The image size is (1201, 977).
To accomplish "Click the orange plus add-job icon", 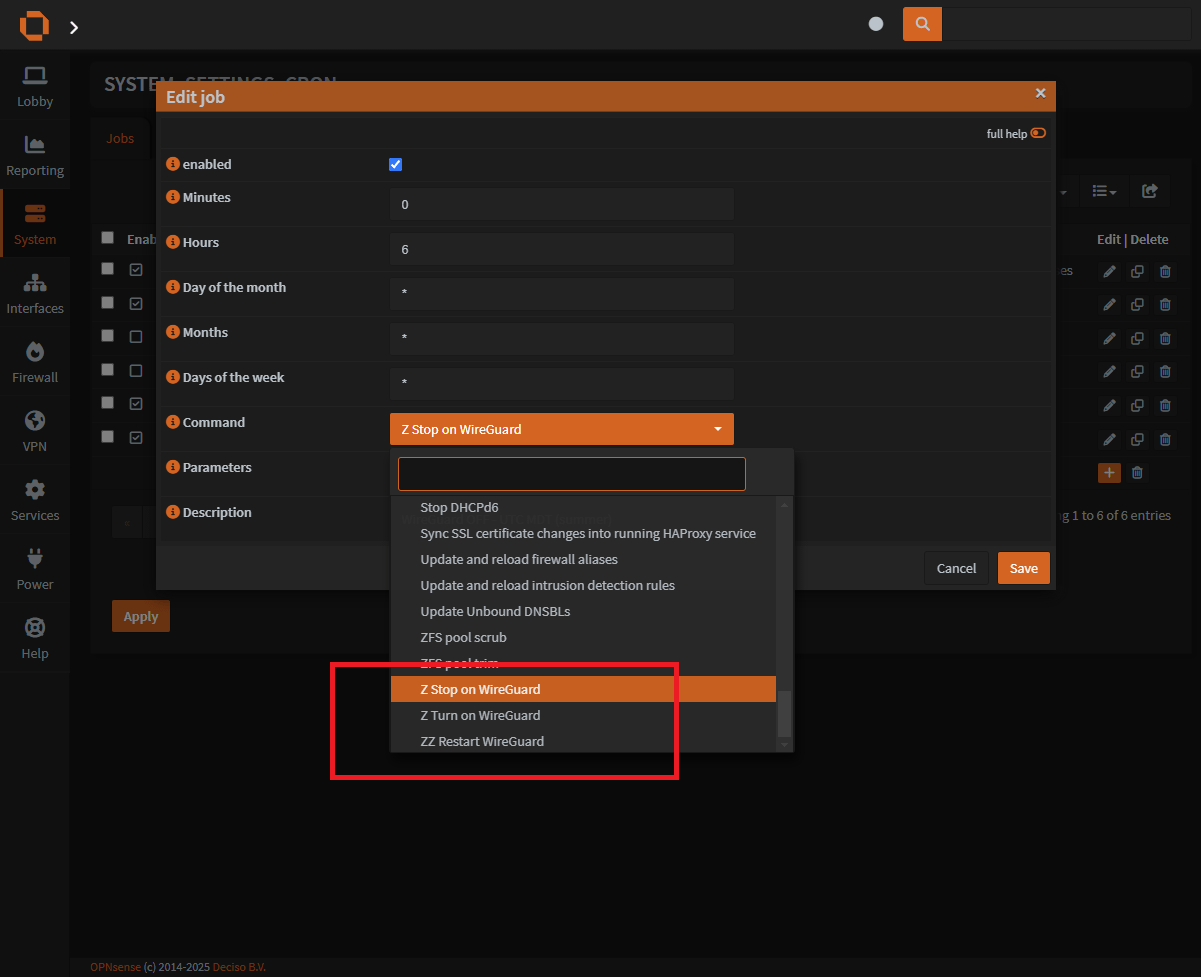I will pyautogui.click(x=1109, y=472).
